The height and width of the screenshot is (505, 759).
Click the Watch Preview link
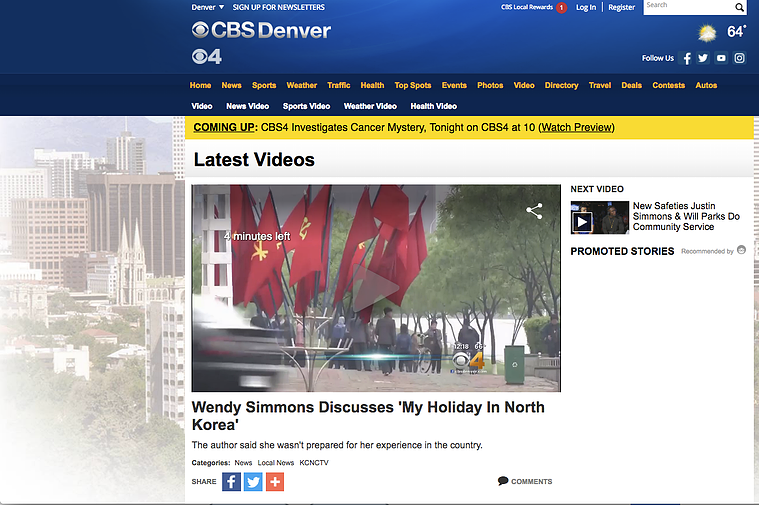[x=576, y=127]
